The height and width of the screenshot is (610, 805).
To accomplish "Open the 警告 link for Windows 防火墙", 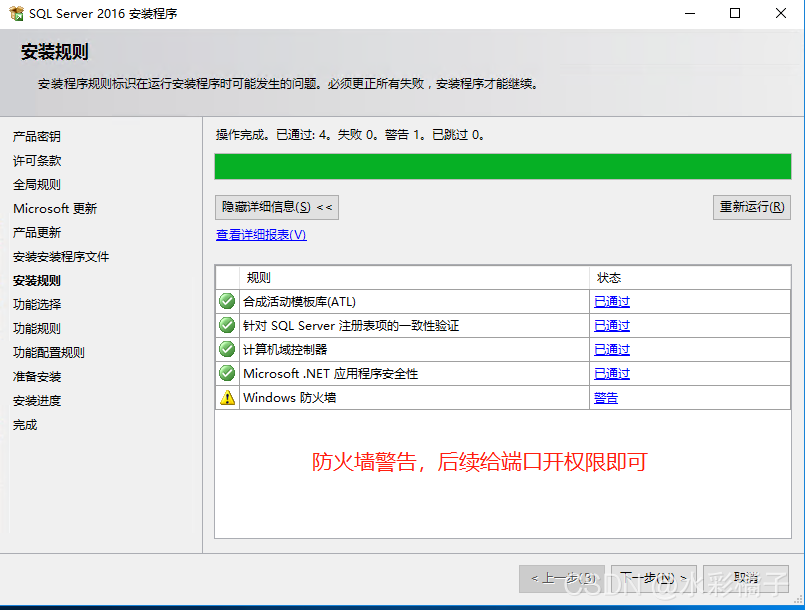I will pos(606,398).
